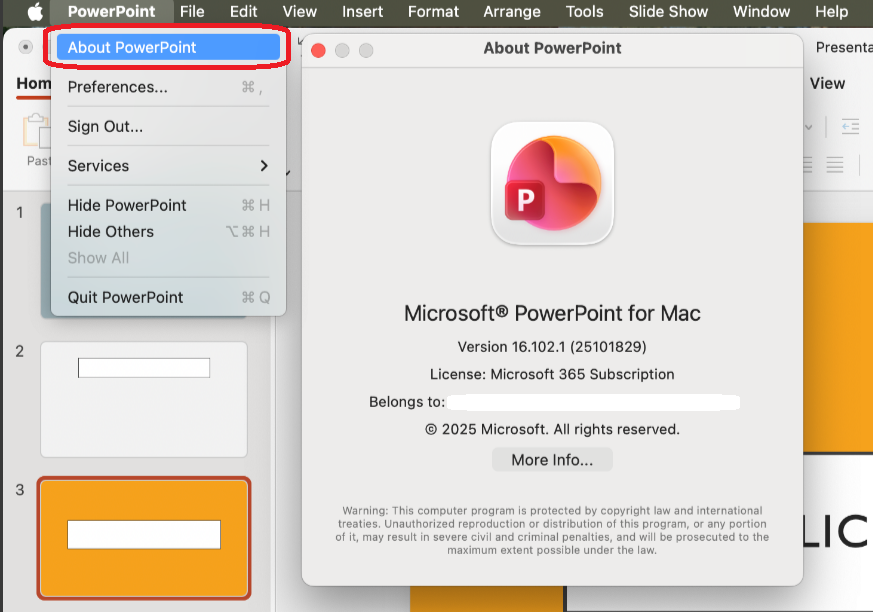Open the View menu in menu bar
This screenshot has width=873, height=612.
(300, 11)
